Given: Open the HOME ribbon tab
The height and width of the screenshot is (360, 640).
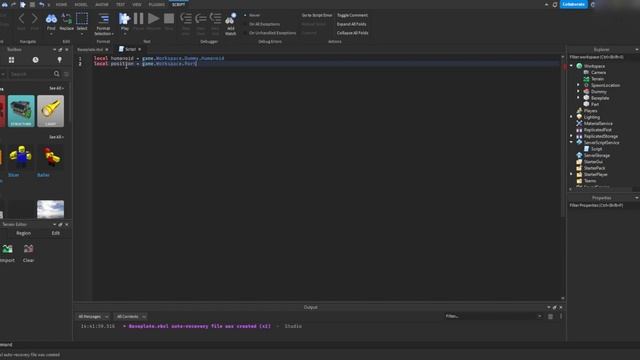Looking at the screenshot, I should (62, 4).
